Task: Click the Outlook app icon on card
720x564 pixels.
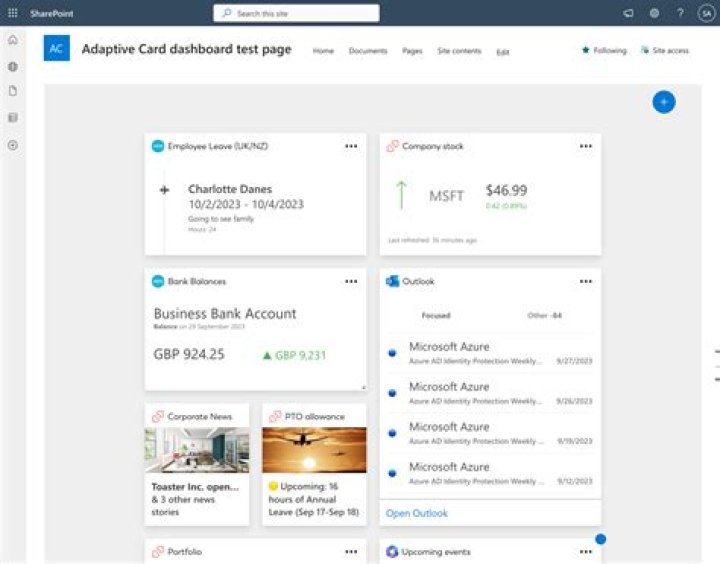Action: click(x=392, y=281)
